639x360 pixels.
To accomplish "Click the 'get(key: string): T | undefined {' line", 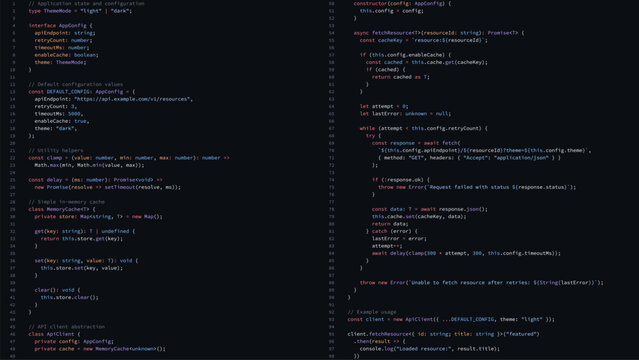I will coord(85,231).
